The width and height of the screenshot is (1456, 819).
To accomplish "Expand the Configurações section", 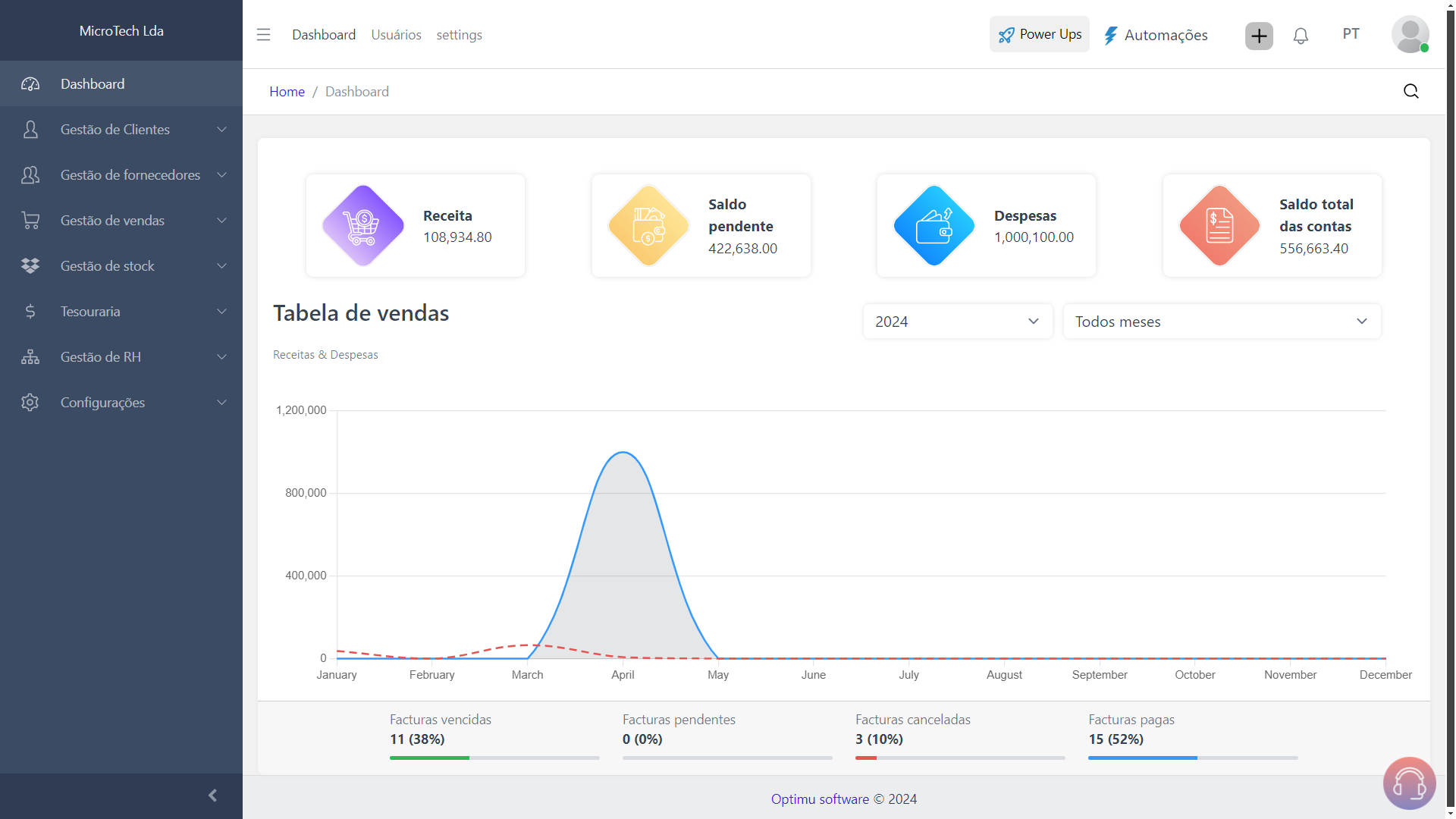I will pyautogui.click(x=102, y=402).
